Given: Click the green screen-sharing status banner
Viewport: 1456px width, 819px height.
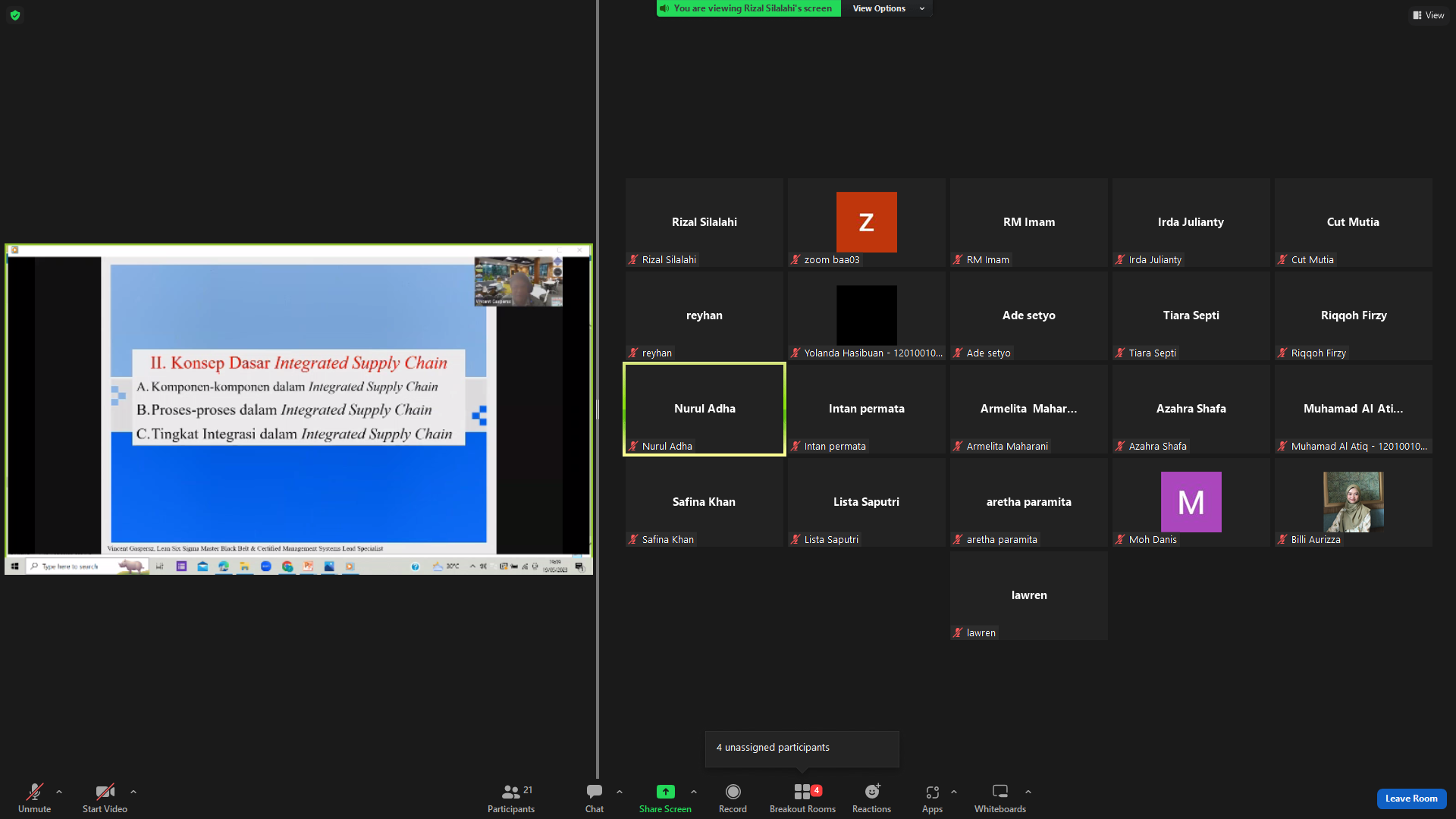Looking at the screenshot, I should [x=748, y=8].
